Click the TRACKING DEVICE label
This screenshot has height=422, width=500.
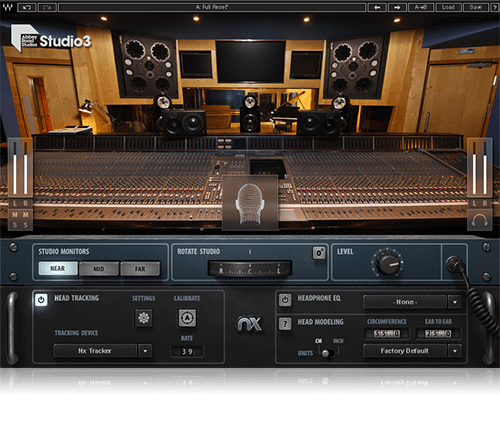[x=76, y=333]
